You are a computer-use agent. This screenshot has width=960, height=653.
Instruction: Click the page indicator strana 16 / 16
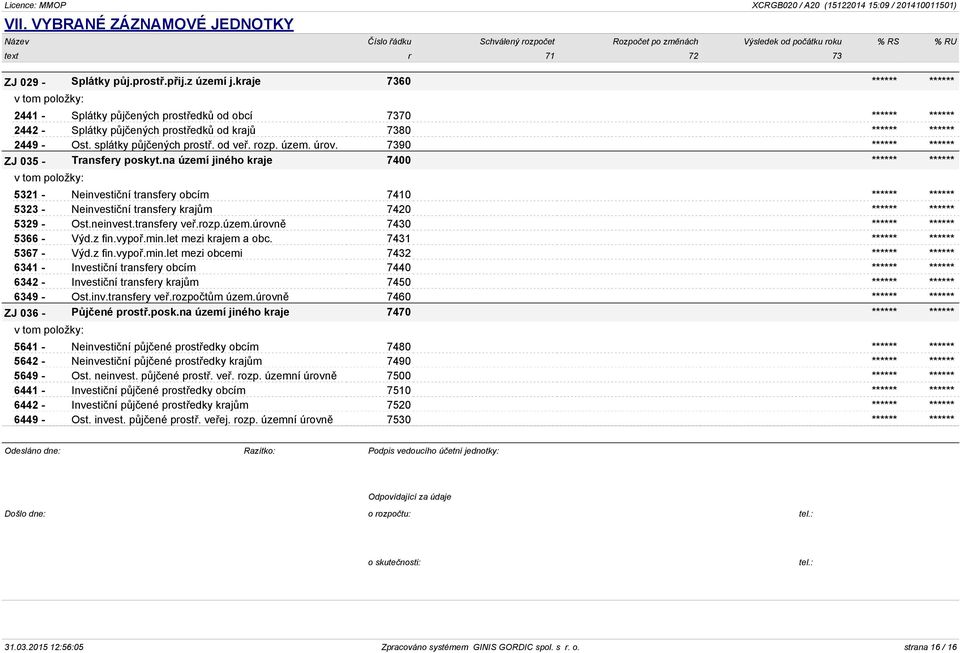click(x=930, y=647)
